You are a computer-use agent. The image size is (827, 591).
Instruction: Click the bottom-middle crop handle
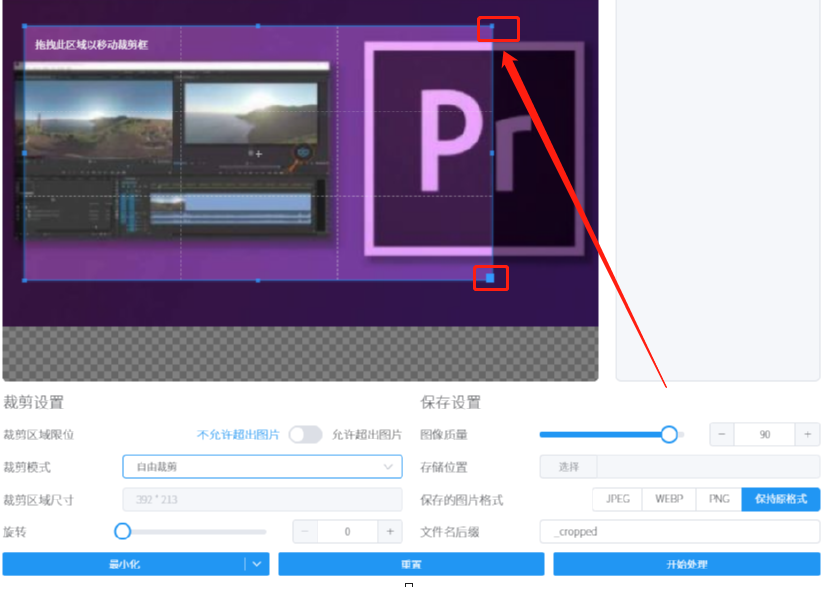point(258,280)
